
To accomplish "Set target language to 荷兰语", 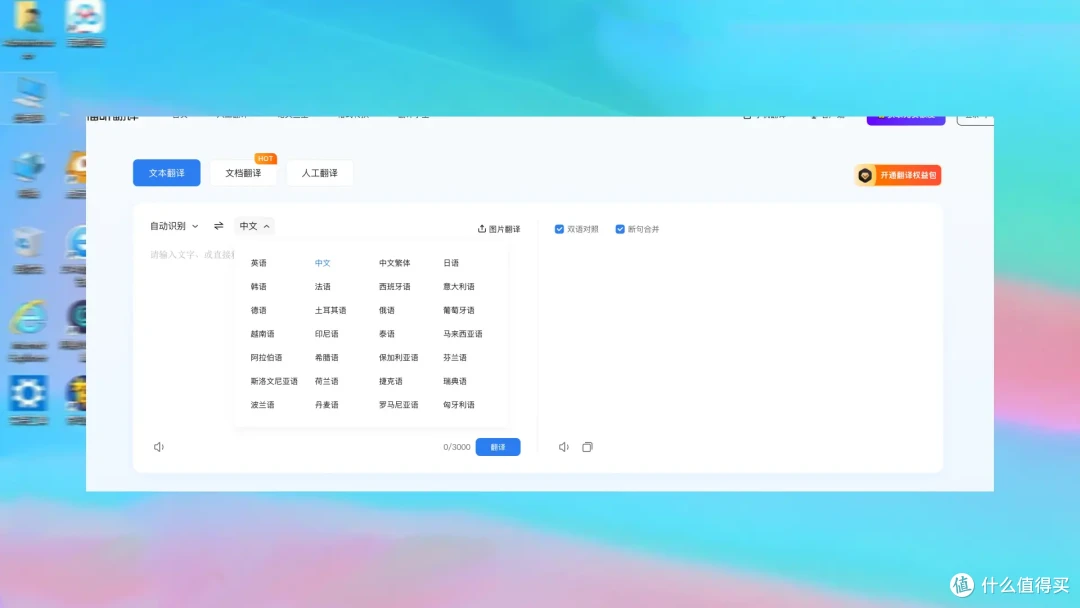I will 326,381.
